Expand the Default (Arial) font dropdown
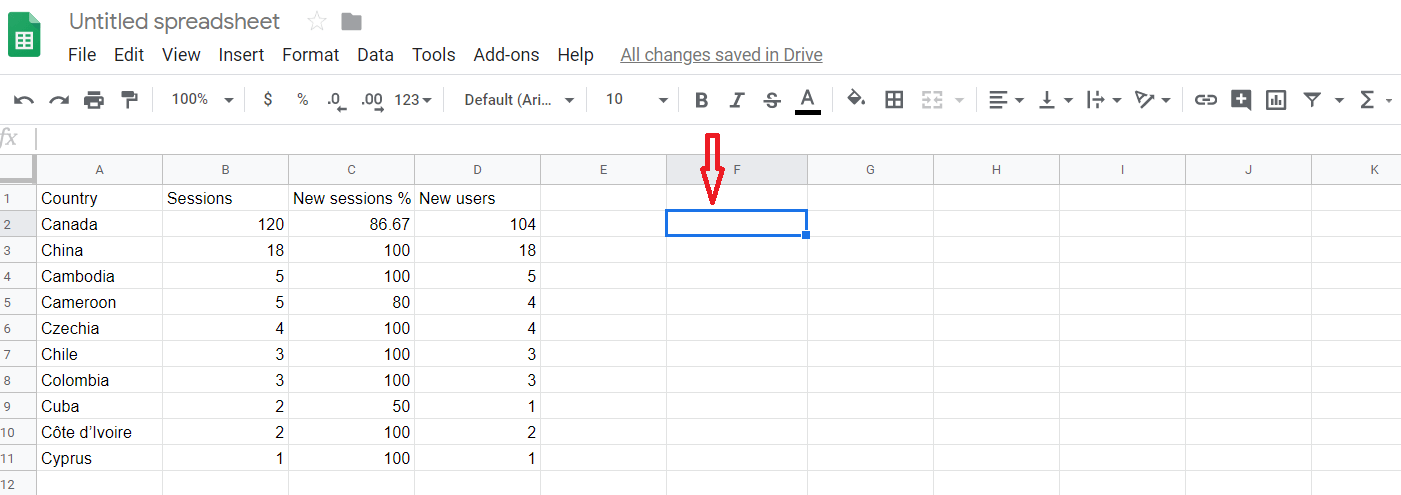The width and height of the screenshot is (1401, 495). (520, 100)
